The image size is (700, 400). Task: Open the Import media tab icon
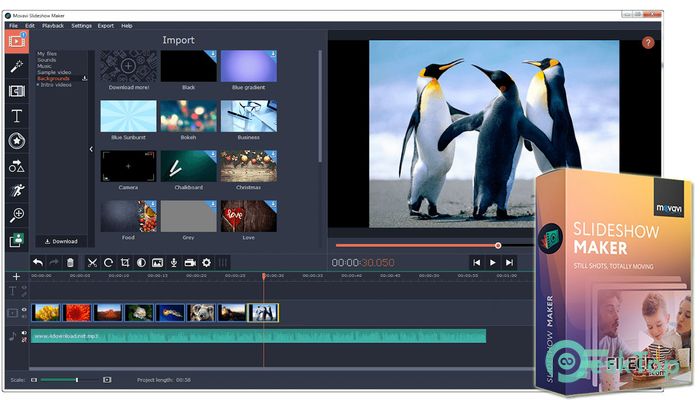17,42
